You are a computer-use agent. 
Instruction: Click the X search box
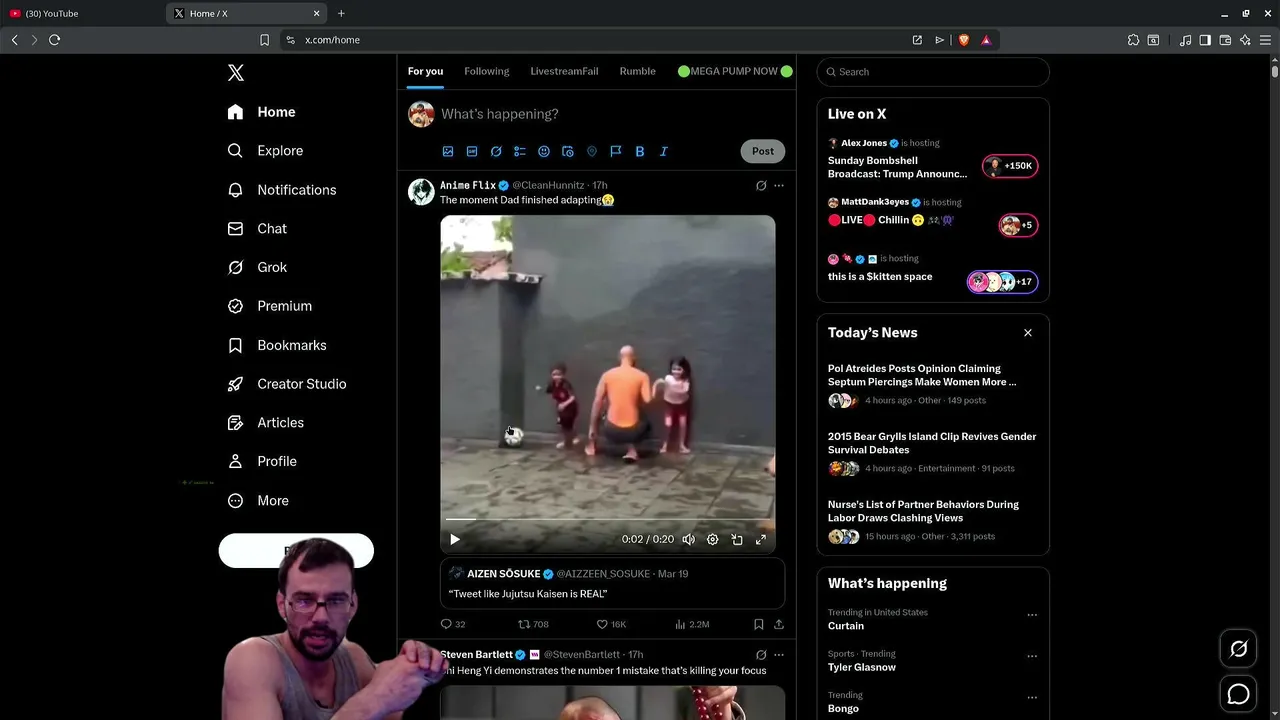[933, 72]
